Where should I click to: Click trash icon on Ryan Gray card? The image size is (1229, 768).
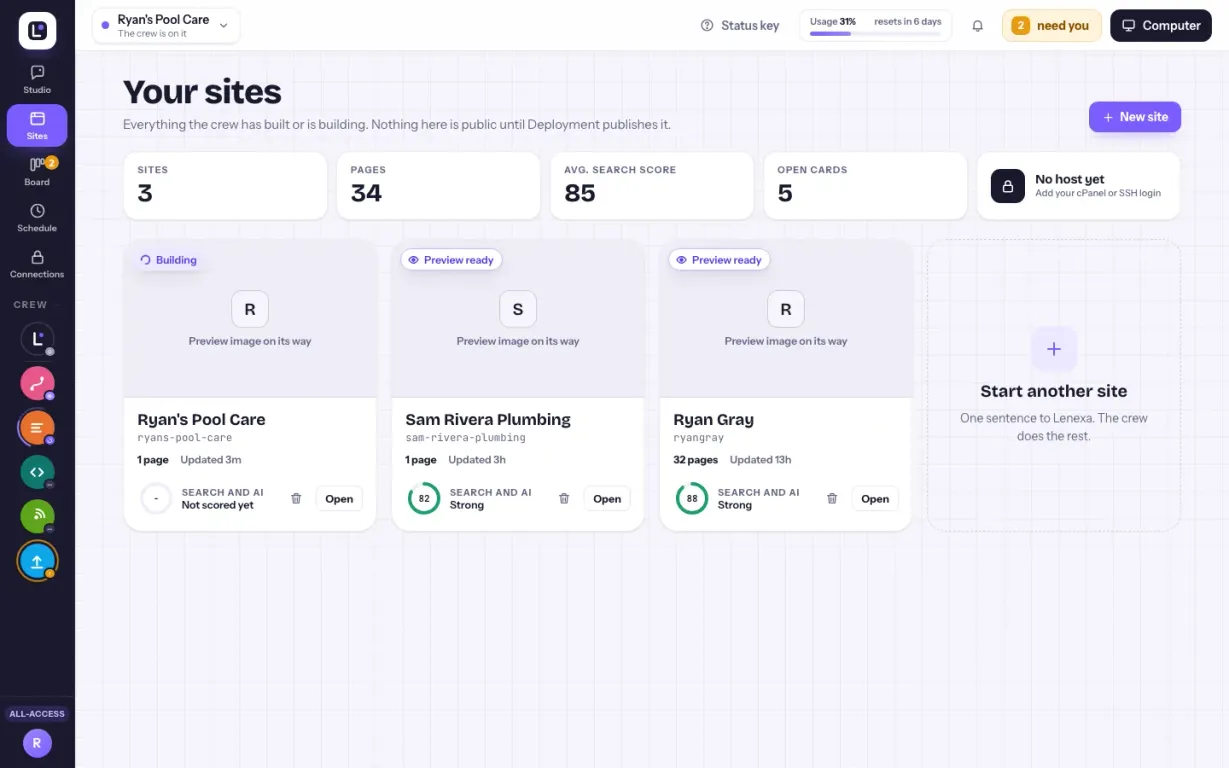(x=832, y=498)
